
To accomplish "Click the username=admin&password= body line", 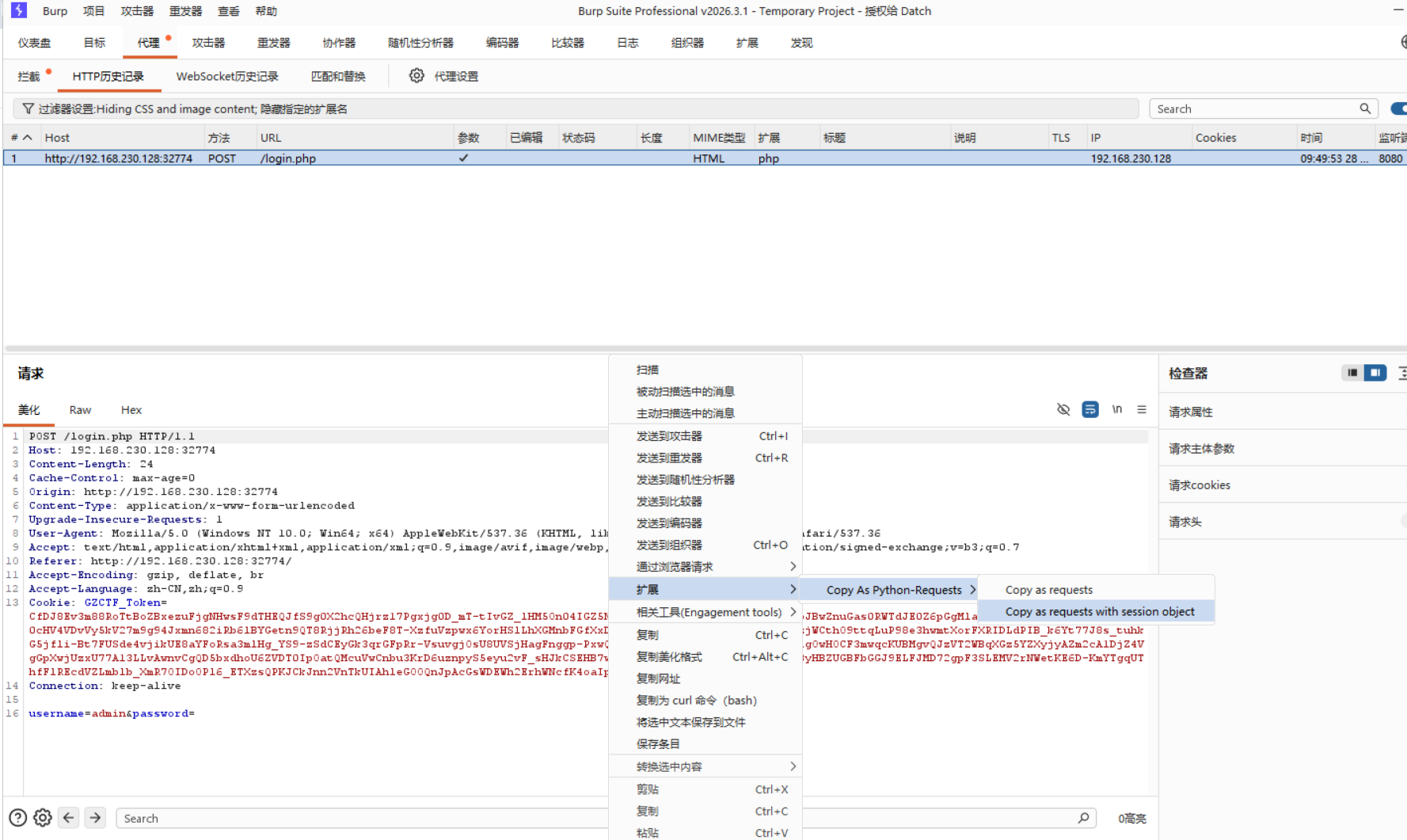I will pyautogui.click(x=112, y=713).
